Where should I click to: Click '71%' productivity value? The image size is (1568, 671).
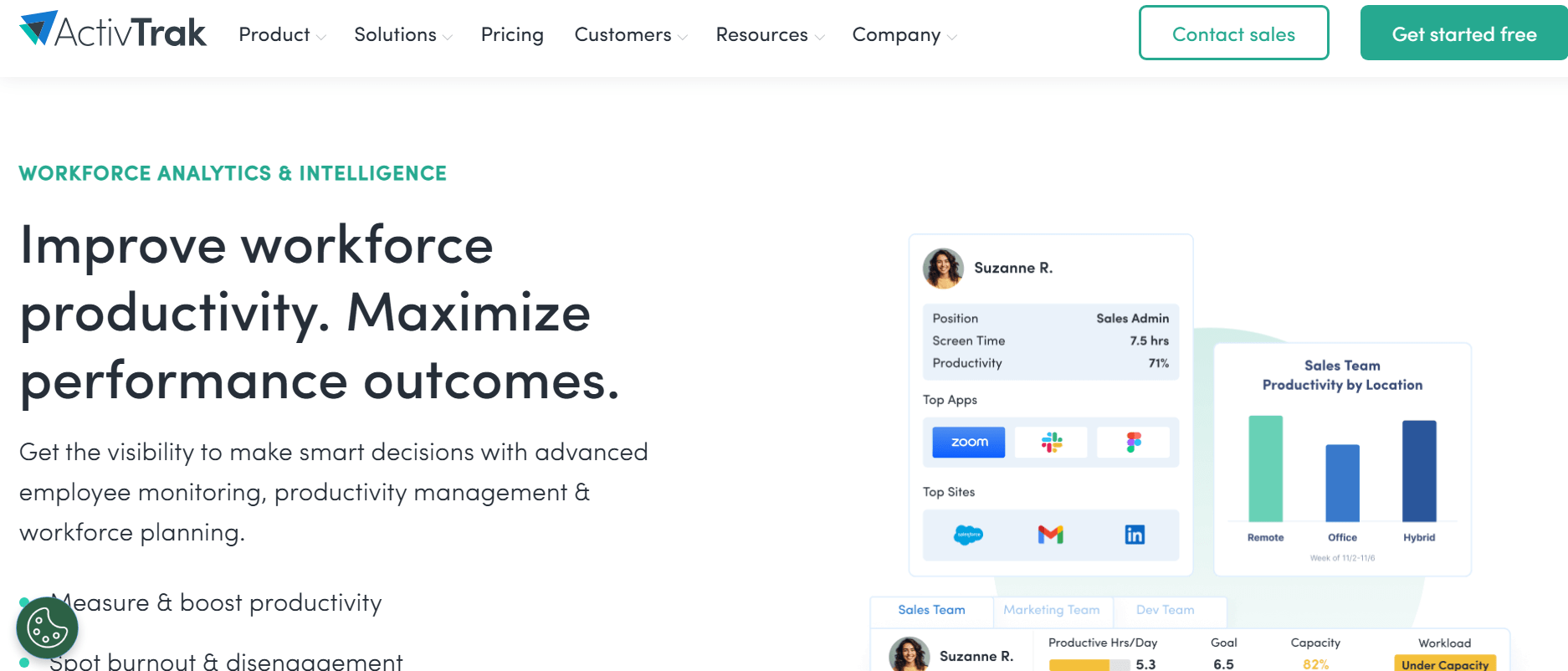(x=1158, y=363)
